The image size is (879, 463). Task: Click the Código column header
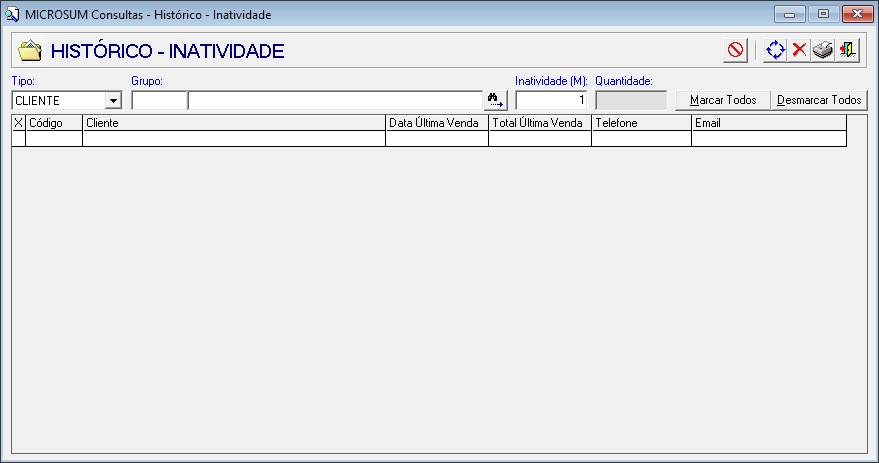(x=54, y=123)
